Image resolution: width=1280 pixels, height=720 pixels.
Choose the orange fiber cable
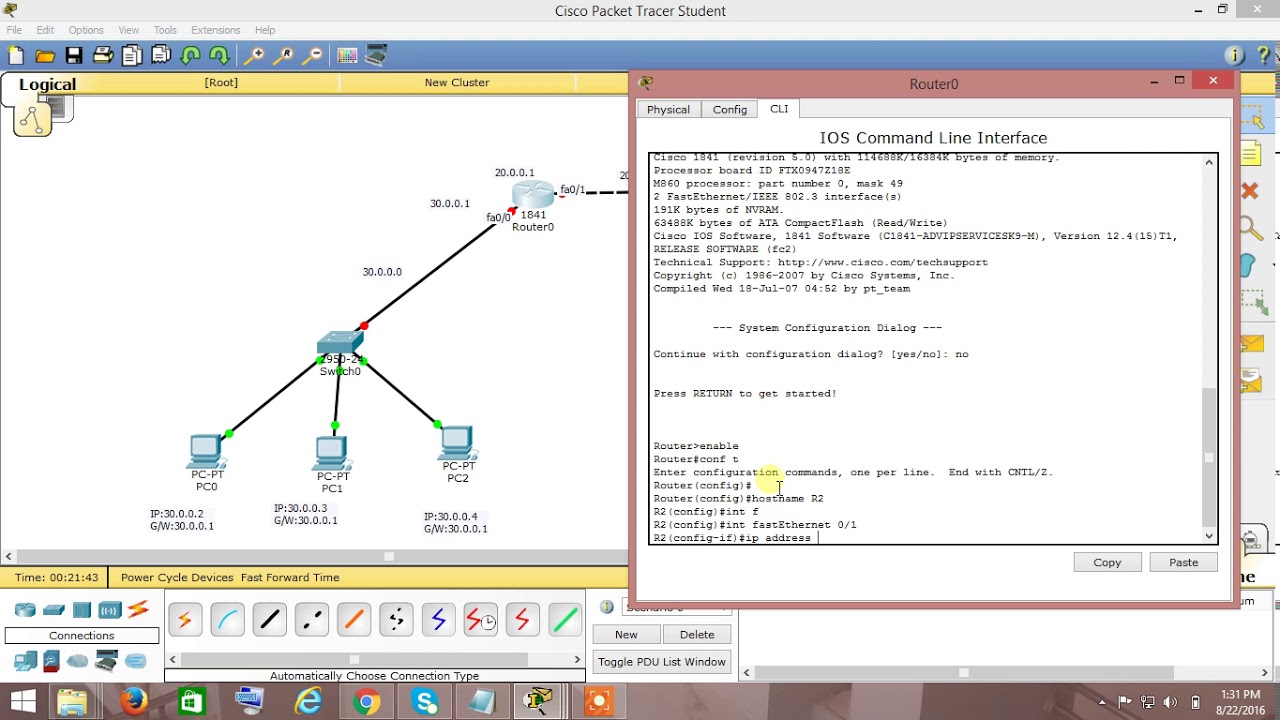[x=353, y=621]
